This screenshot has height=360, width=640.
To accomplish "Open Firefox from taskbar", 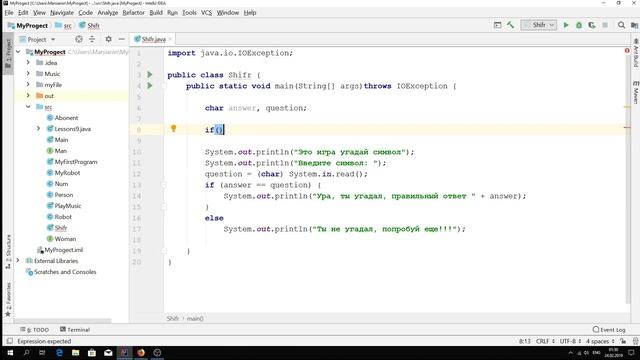I will pos(141,353).
